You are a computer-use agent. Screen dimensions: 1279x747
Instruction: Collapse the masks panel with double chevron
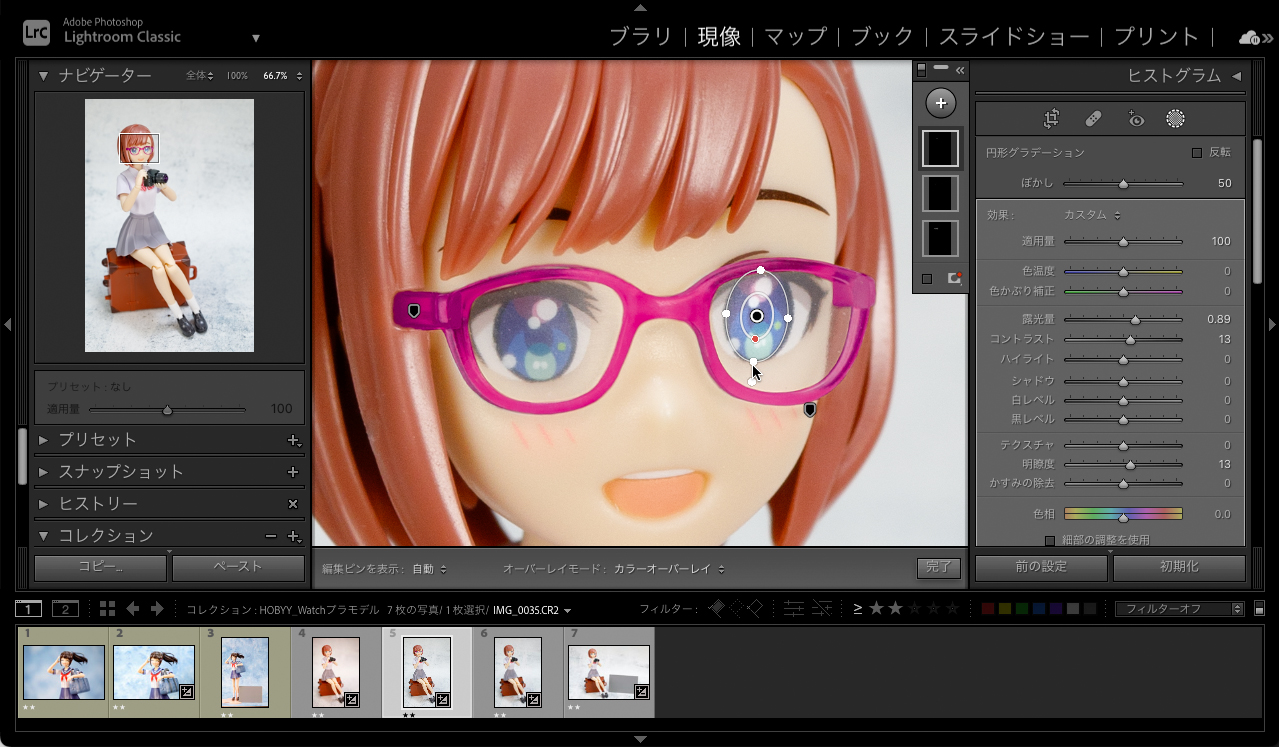click(x=960, y=70)
